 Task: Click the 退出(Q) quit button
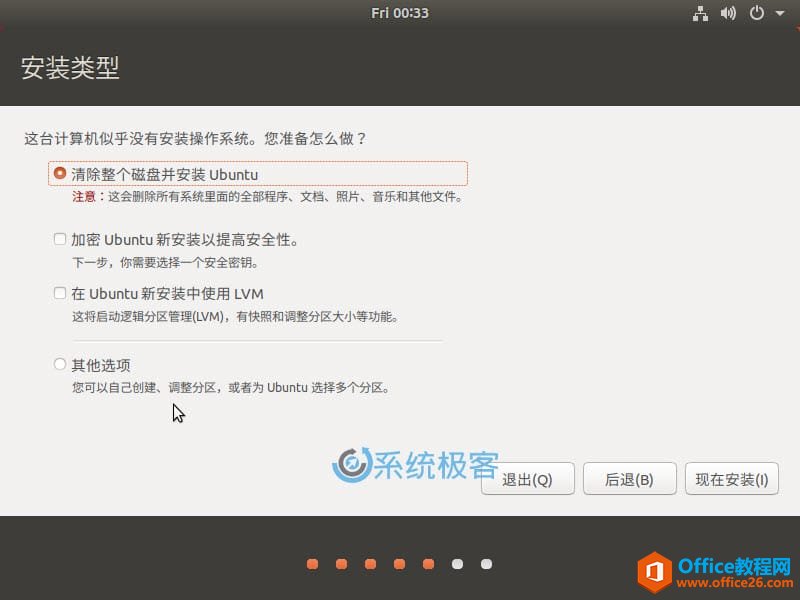[x=528, y=479]
